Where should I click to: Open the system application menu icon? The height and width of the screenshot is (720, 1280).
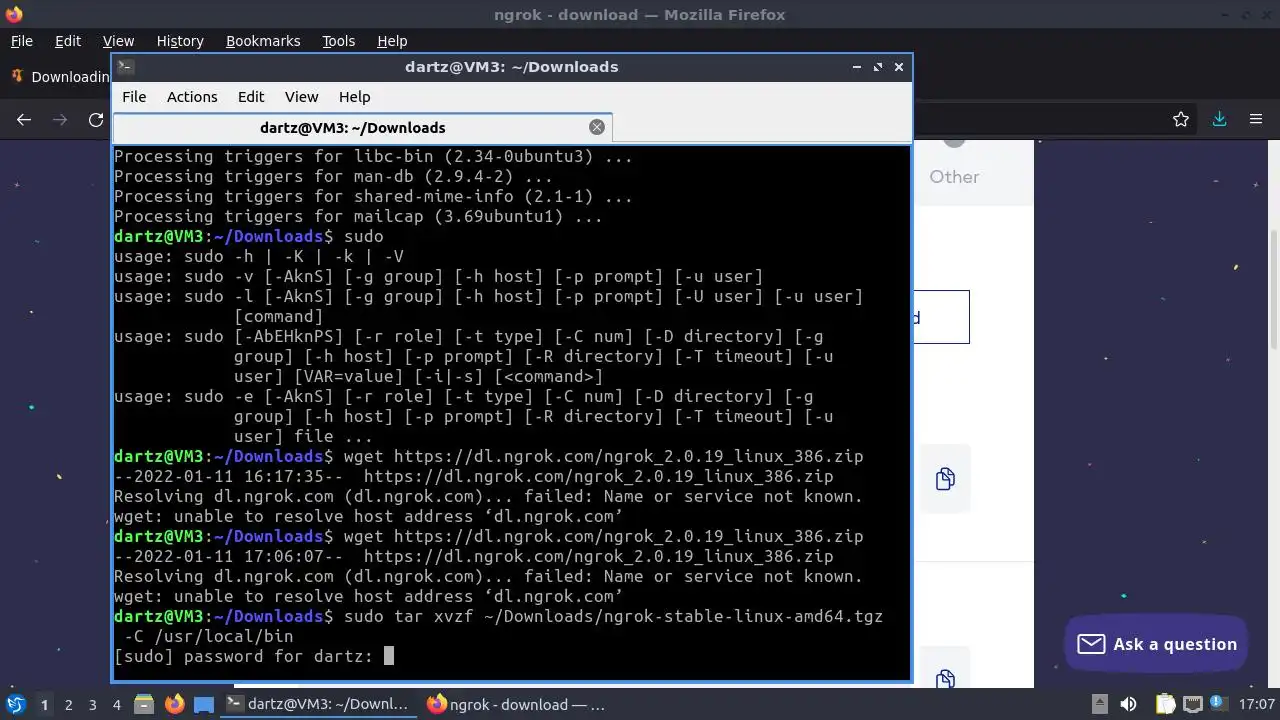pos(16,704)
